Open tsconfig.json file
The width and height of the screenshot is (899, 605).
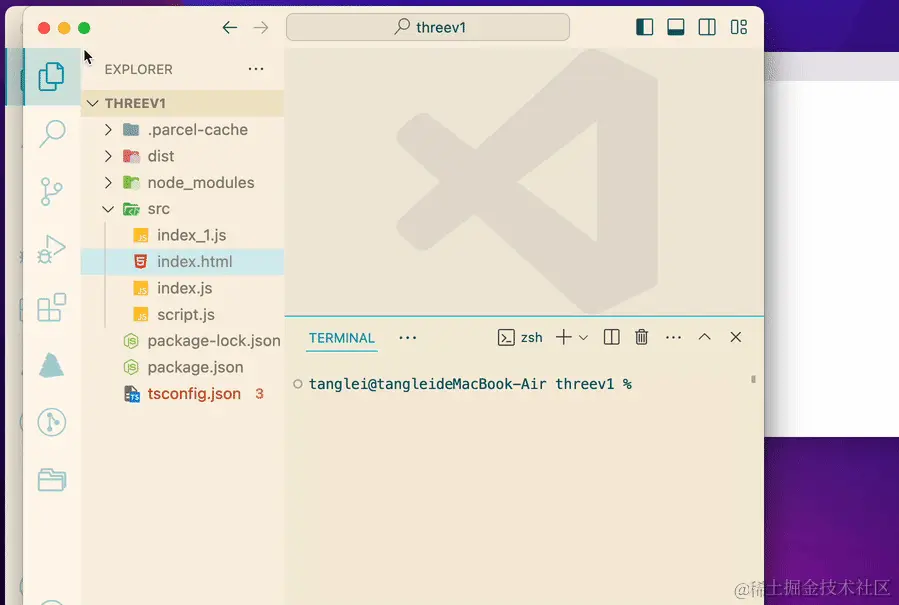pyautogui.click(x=182, y=393)
